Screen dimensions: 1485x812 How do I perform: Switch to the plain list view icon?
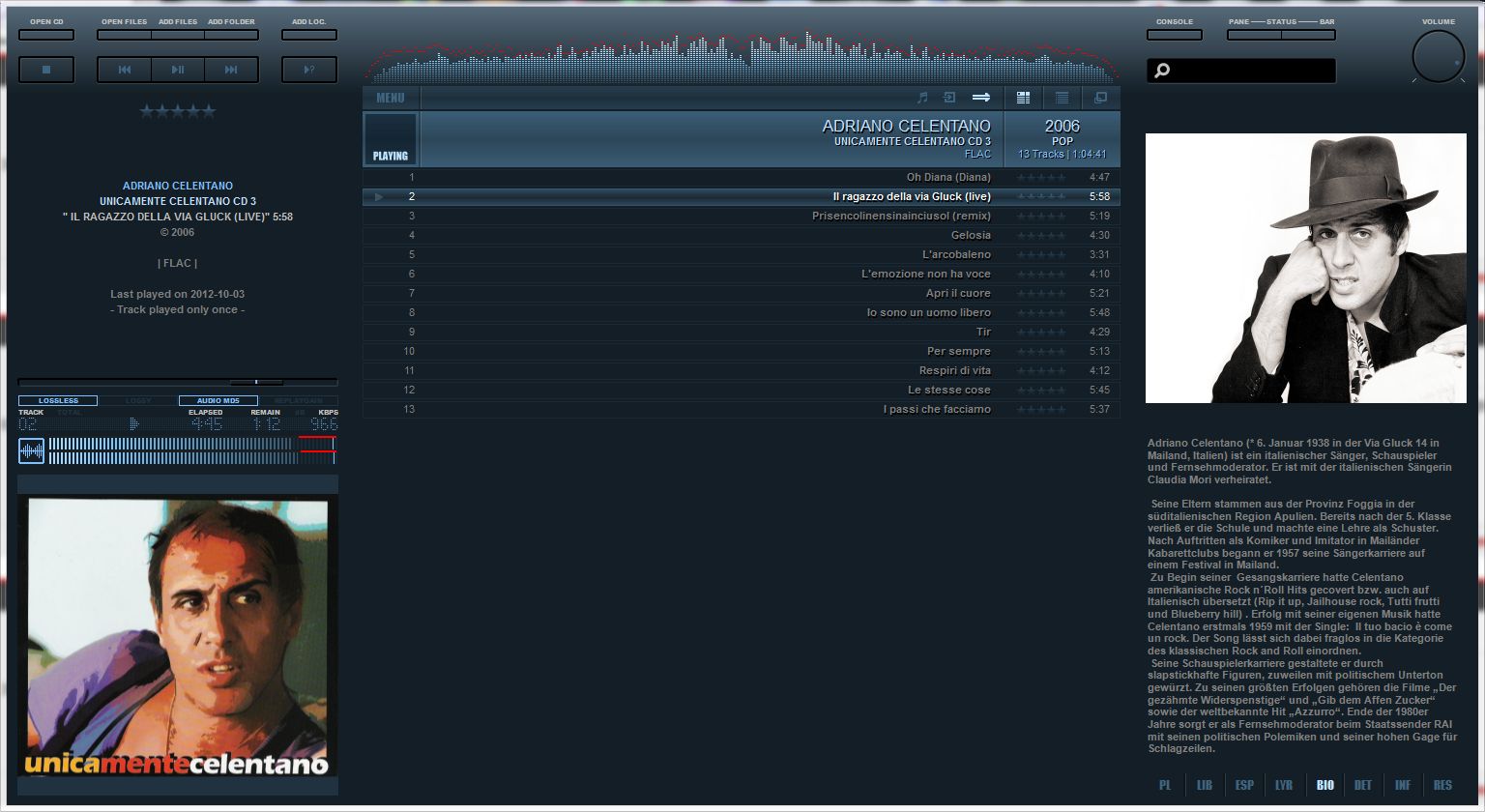point(1062,98)
